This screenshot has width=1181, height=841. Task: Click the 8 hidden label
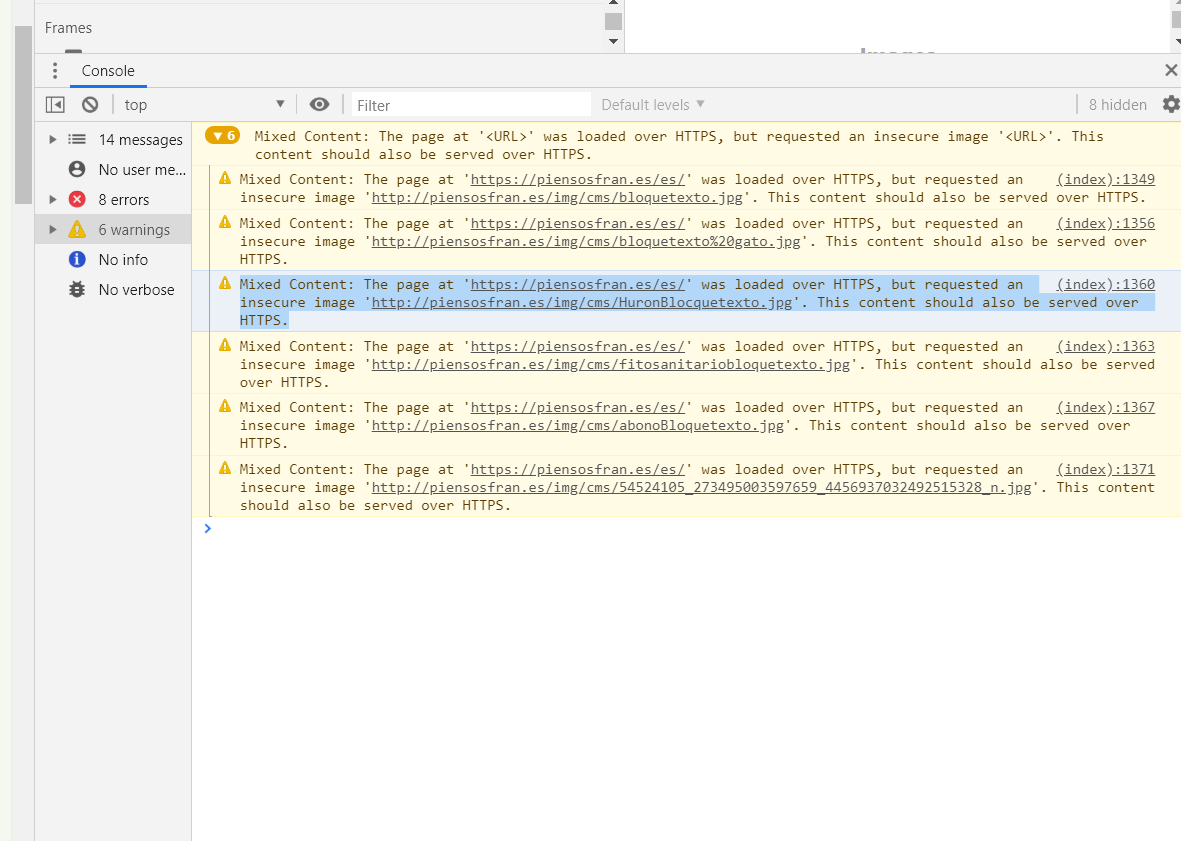tap(1117, 105)
